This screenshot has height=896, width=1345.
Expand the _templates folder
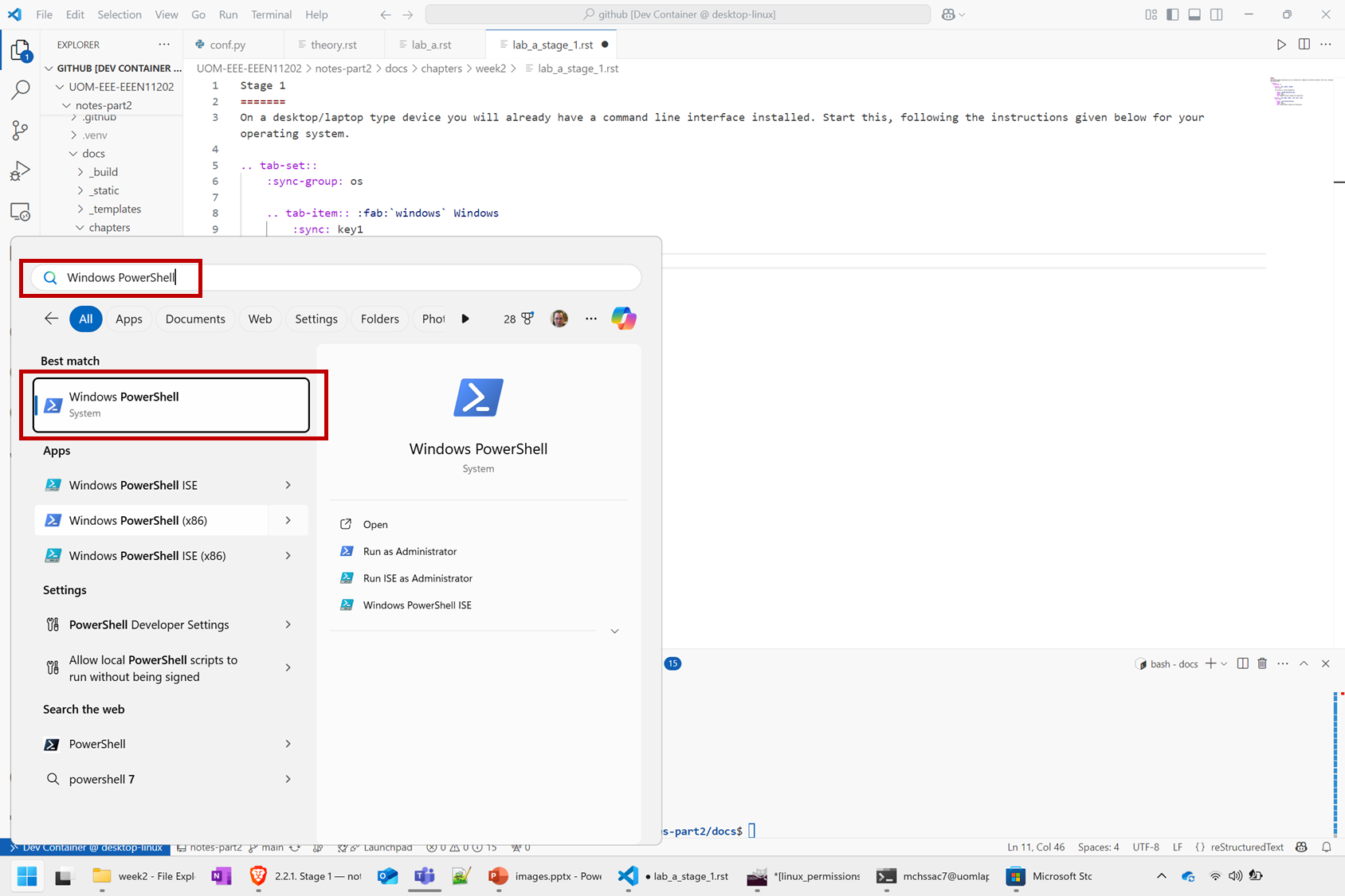tap(115, 209)
